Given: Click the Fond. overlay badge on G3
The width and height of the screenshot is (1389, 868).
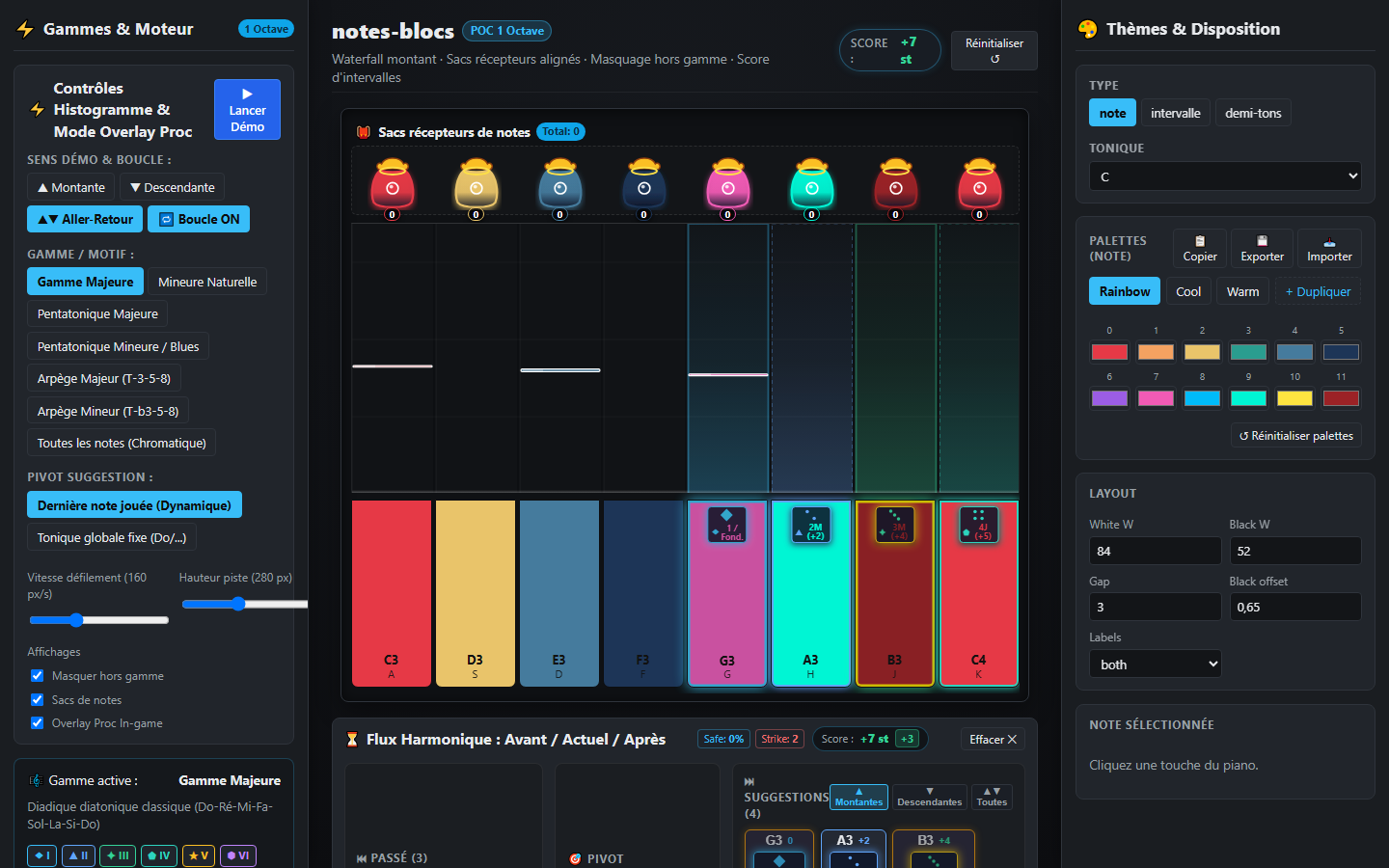Looking at the screenshot, I should click(x=727, y=525).
